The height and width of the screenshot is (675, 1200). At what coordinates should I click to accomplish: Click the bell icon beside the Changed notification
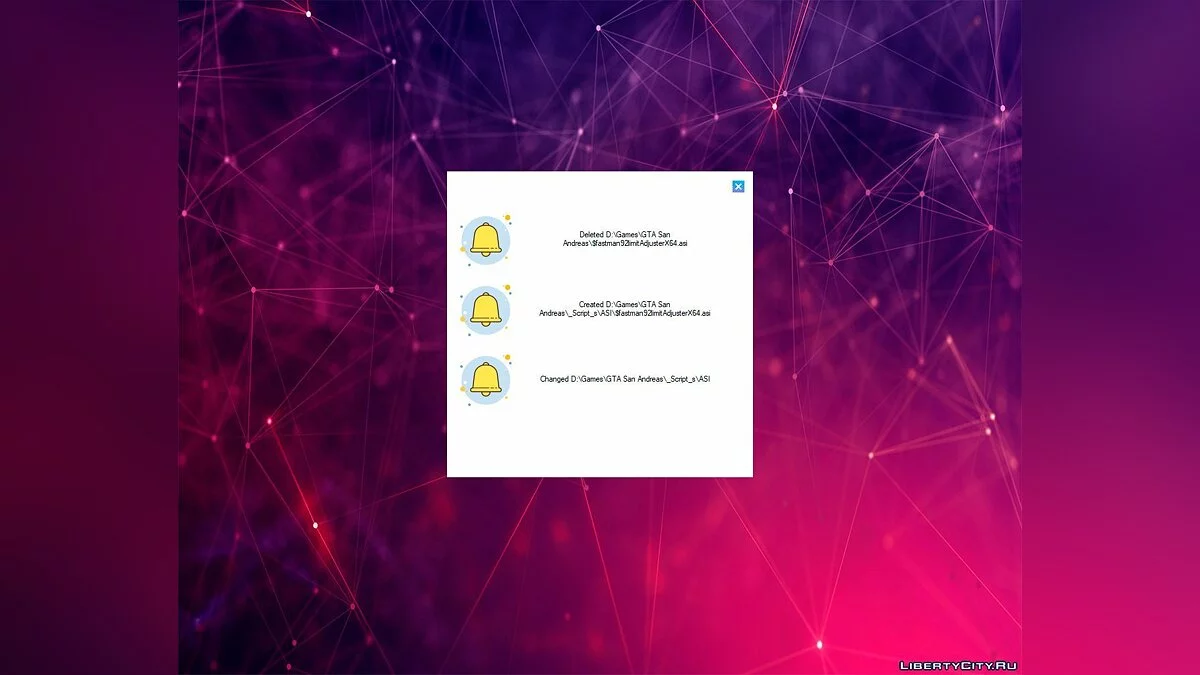486,379
